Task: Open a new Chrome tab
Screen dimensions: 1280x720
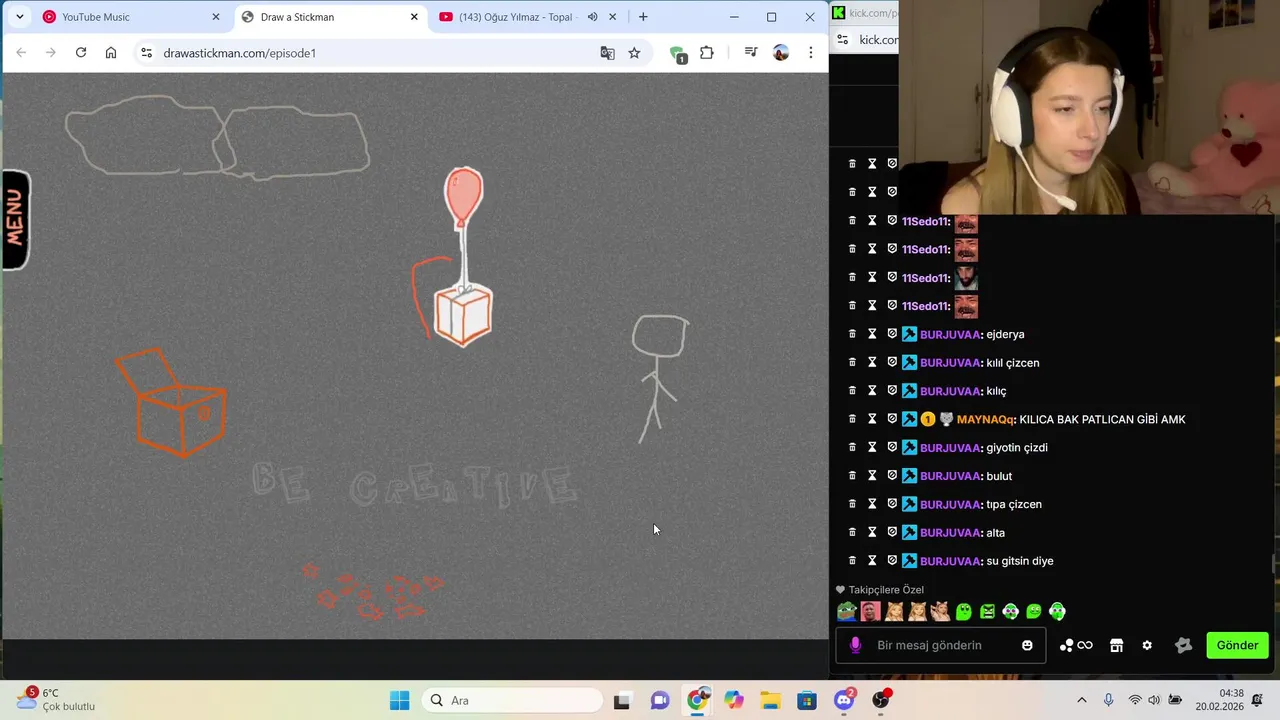Action: point(643,17)
